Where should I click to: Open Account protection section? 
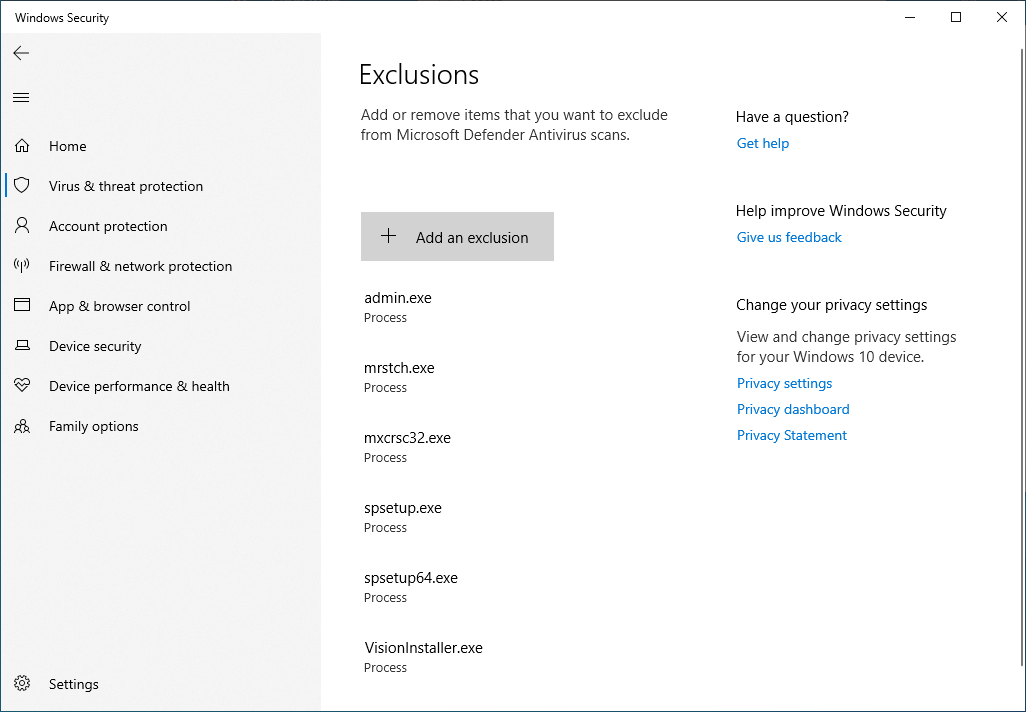point(108,226)
